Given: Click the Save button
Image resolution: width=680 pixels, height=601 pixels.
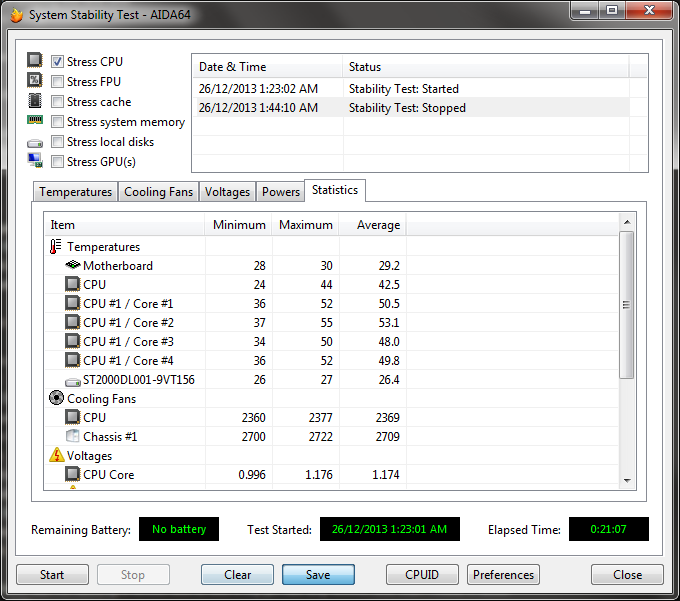Looking at the screenshot, I should tap(318, 575).
